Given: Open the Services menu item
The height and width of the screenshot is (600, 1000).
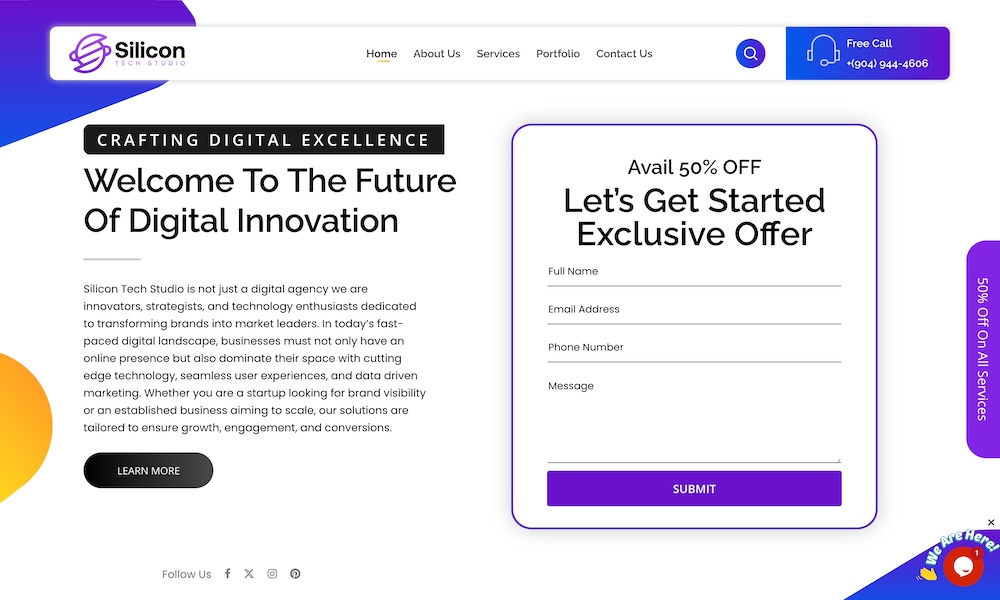Looking at the screenshot, I should coord(498,54).
